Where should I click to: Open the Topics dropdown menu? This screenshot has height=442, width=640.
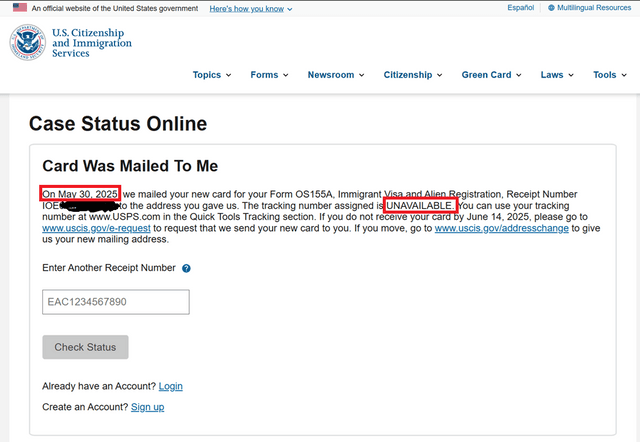point(212,75)
